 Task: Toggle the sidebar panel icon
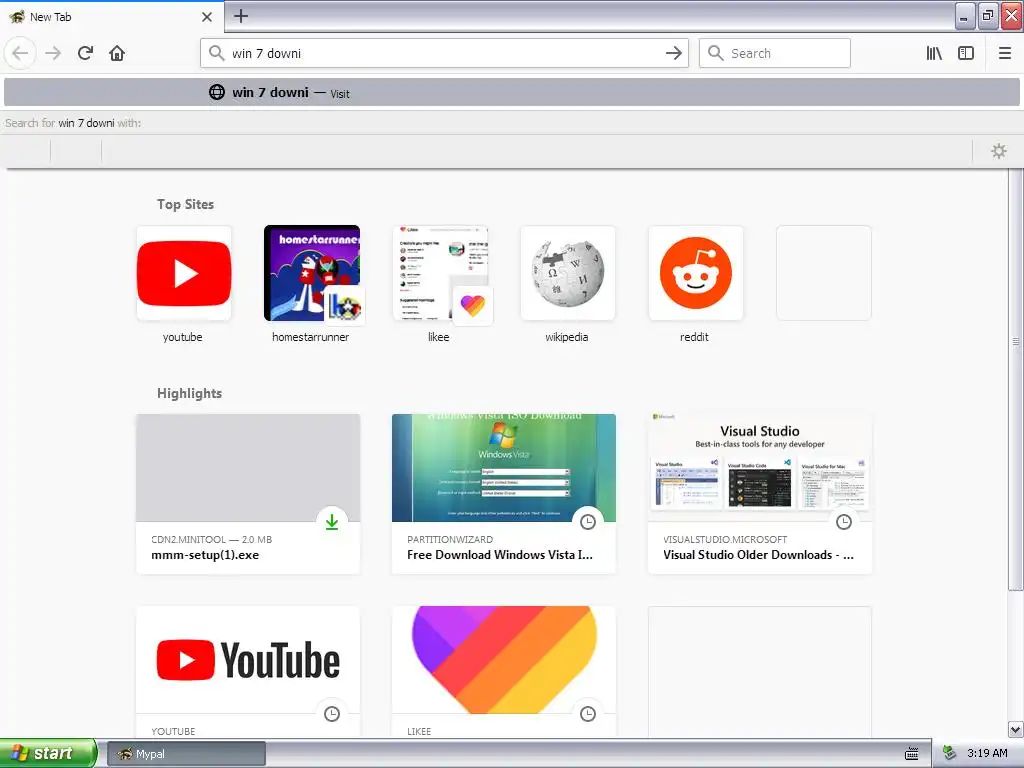tap(966, 53)
